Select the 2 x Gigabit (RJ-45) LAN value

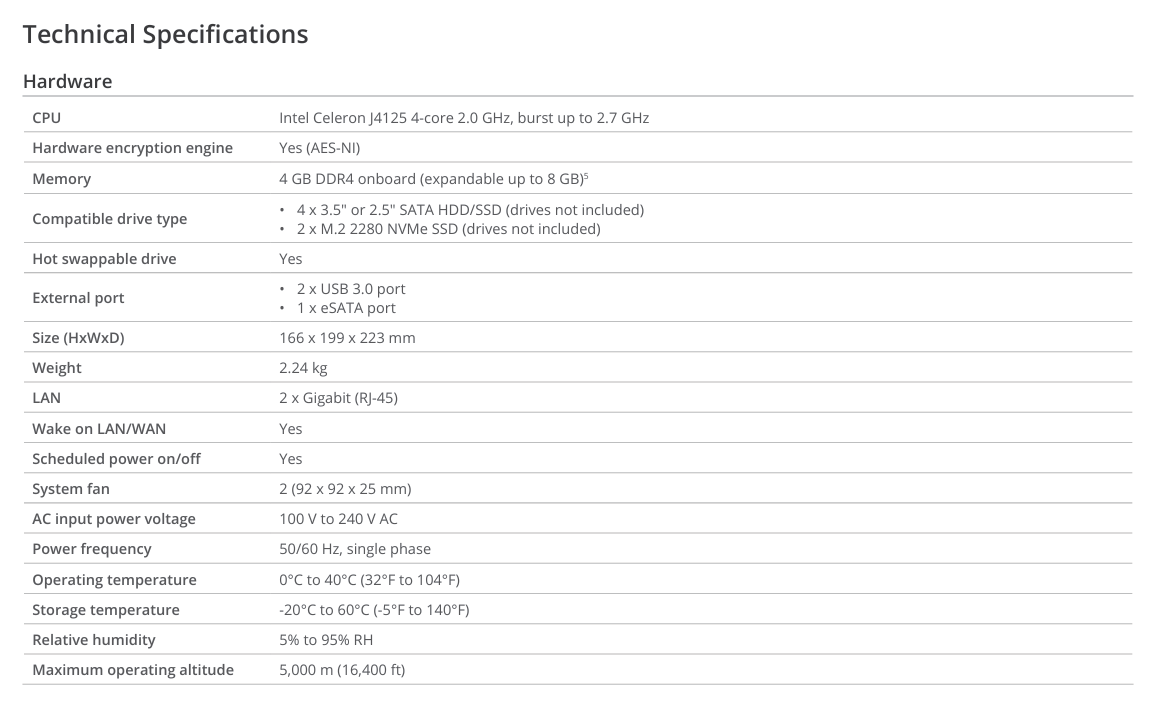click(x=338, y=398)
